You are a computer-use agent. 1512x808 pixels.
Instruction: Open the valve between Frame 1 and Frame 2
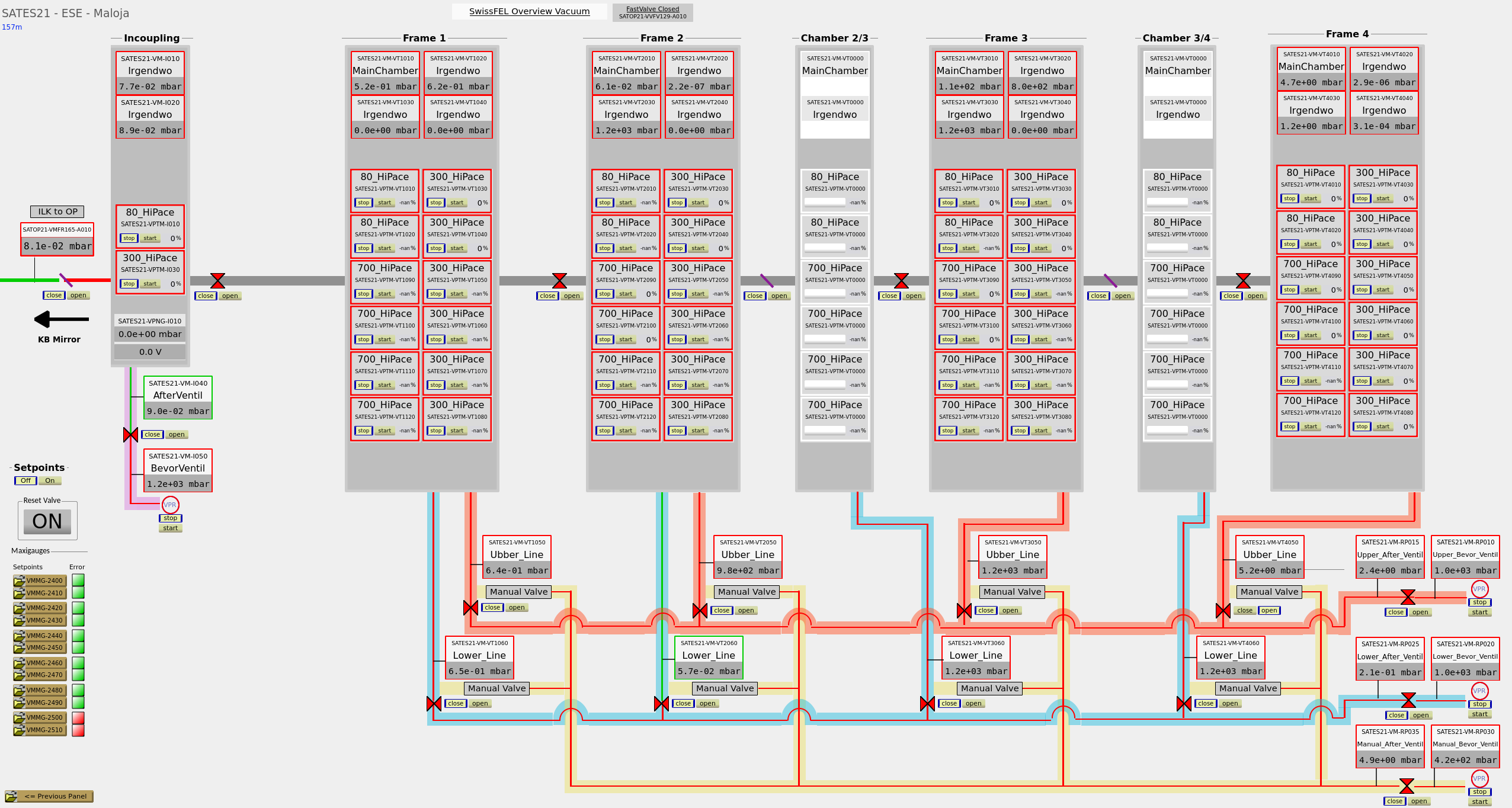[x=572, y=296]
